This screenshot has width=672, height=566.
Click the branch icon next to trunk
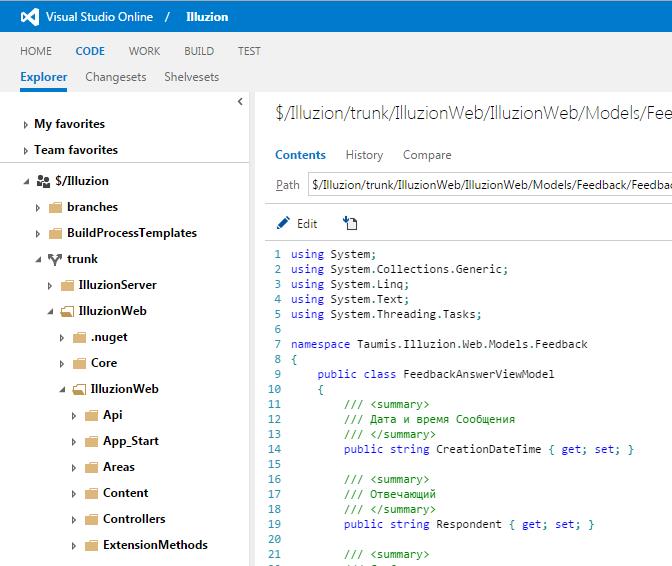coord(55,259)
